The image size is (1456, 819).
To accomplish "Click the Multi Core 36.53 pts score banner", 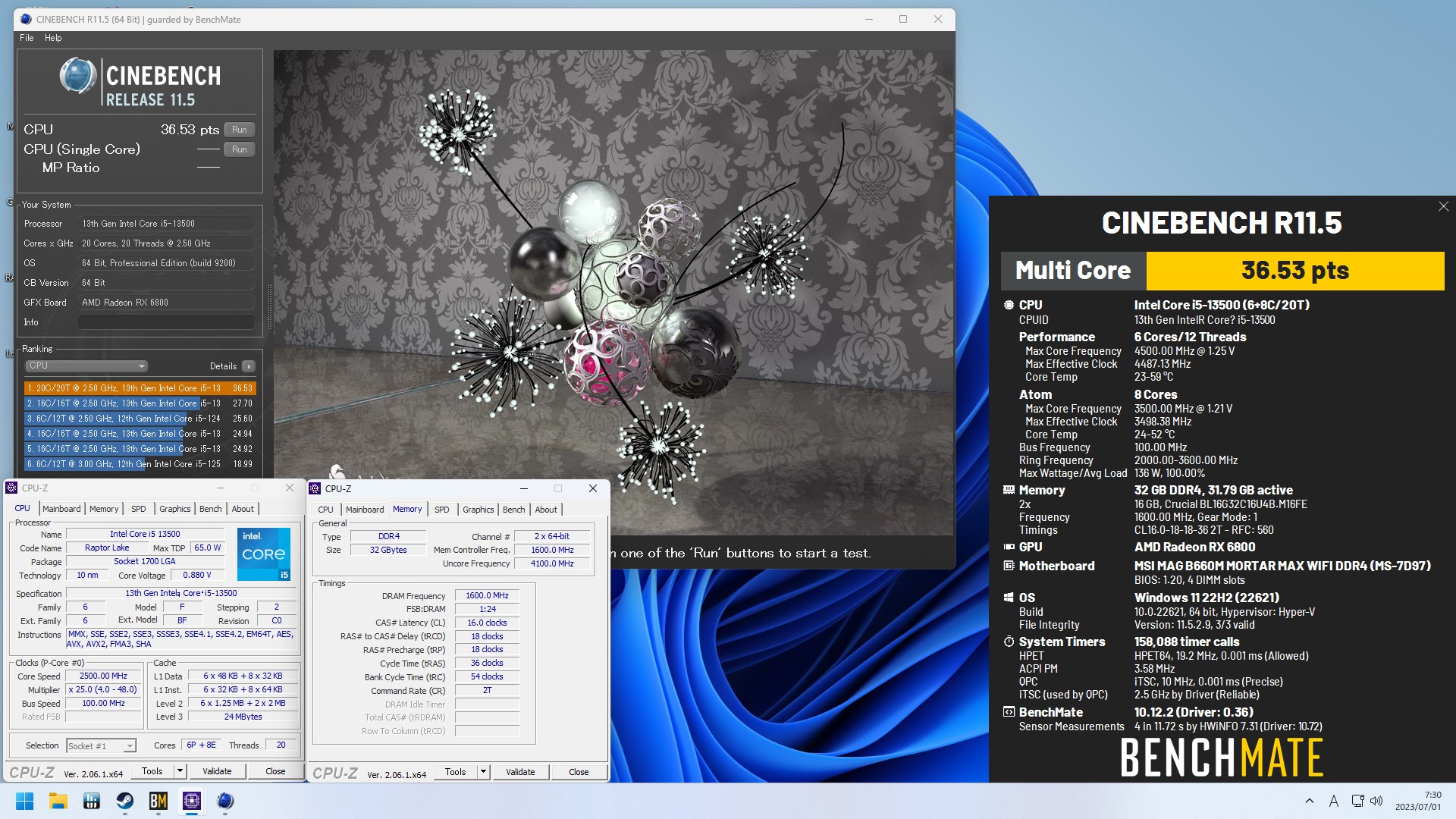I will [x=1222, y=271].
